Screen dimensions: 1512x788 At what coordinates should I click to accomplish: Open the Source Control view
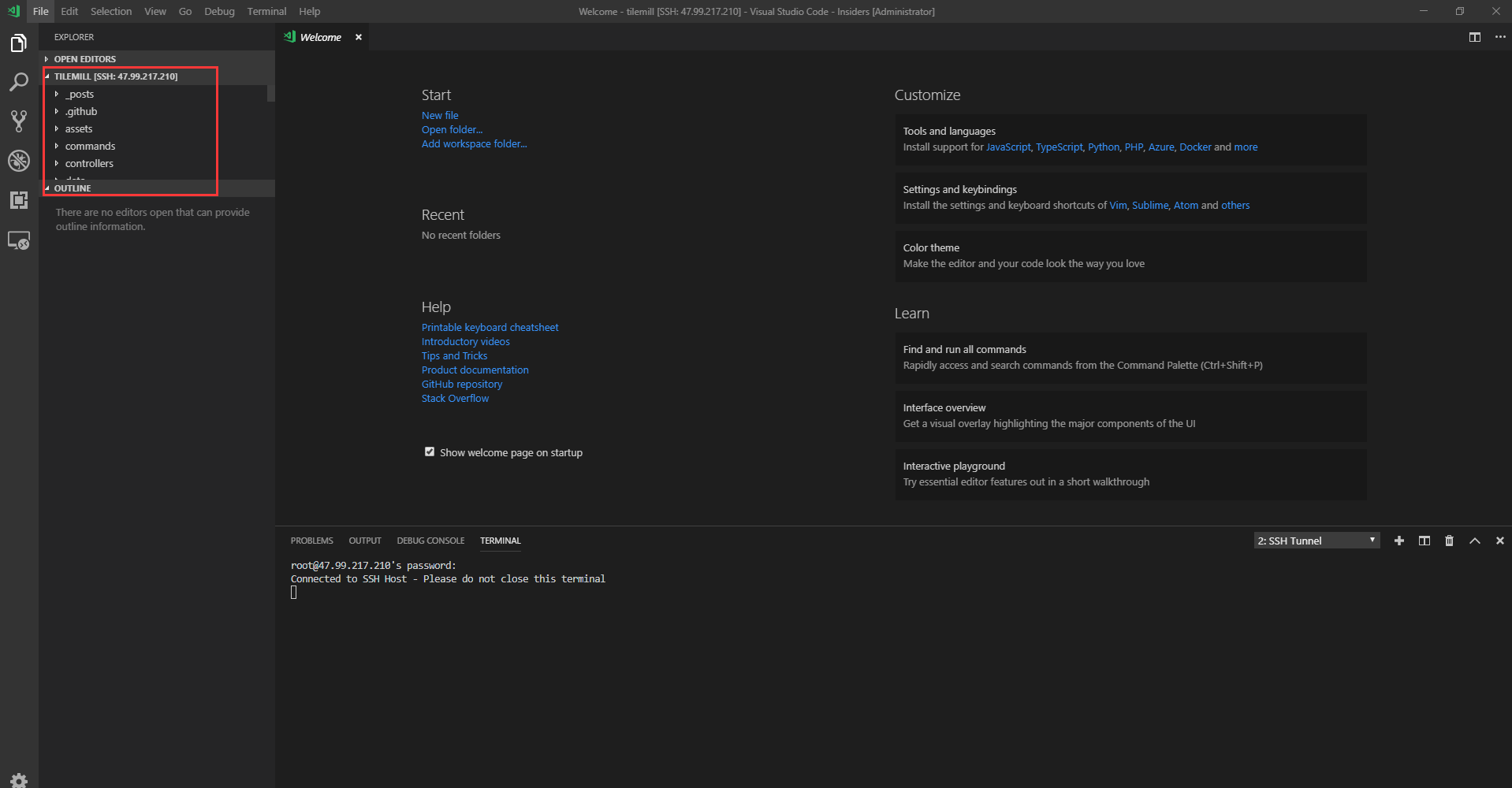18,121
